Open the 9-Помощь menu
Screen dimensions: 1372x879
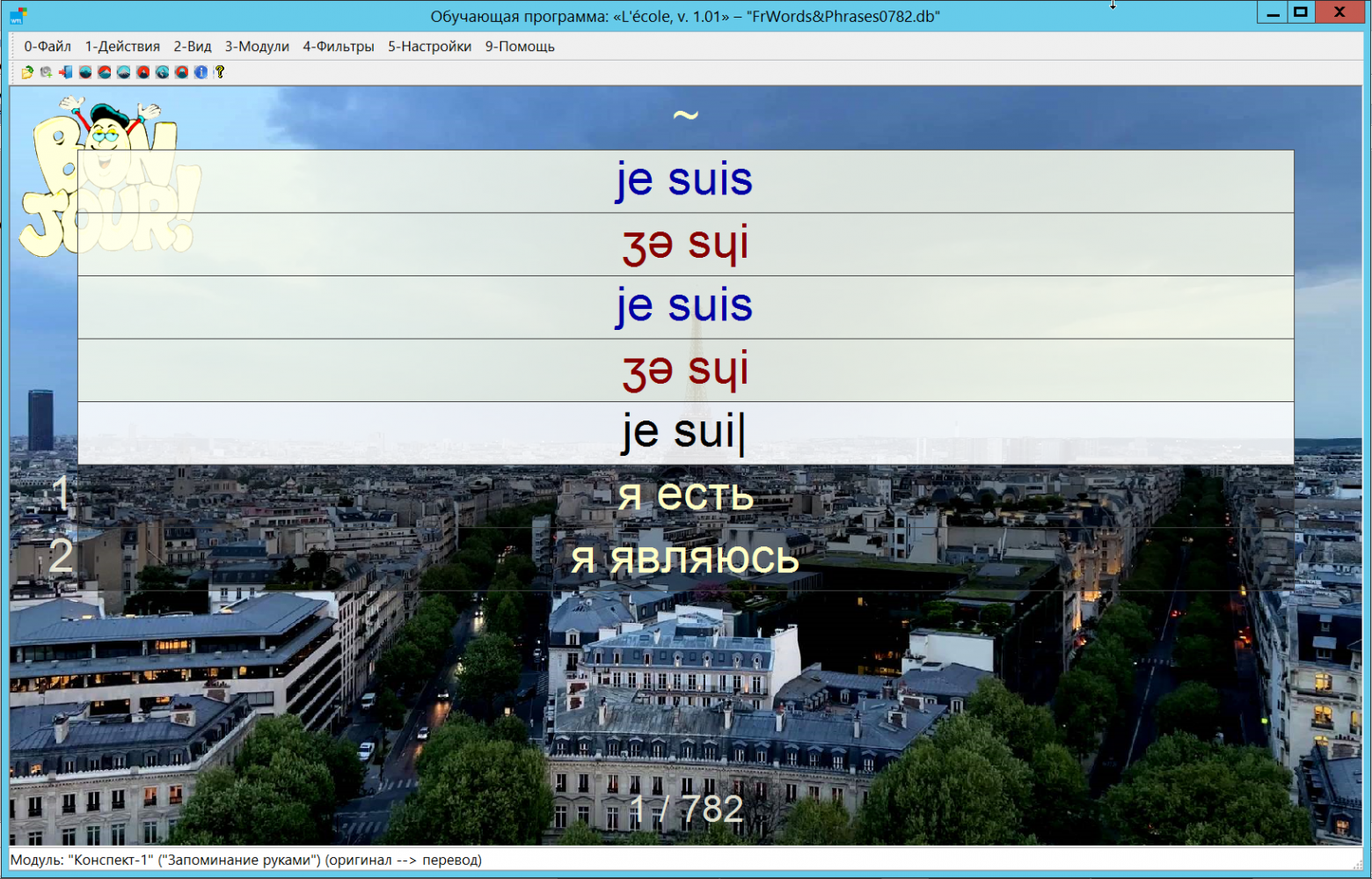click(x=520, y=47)
